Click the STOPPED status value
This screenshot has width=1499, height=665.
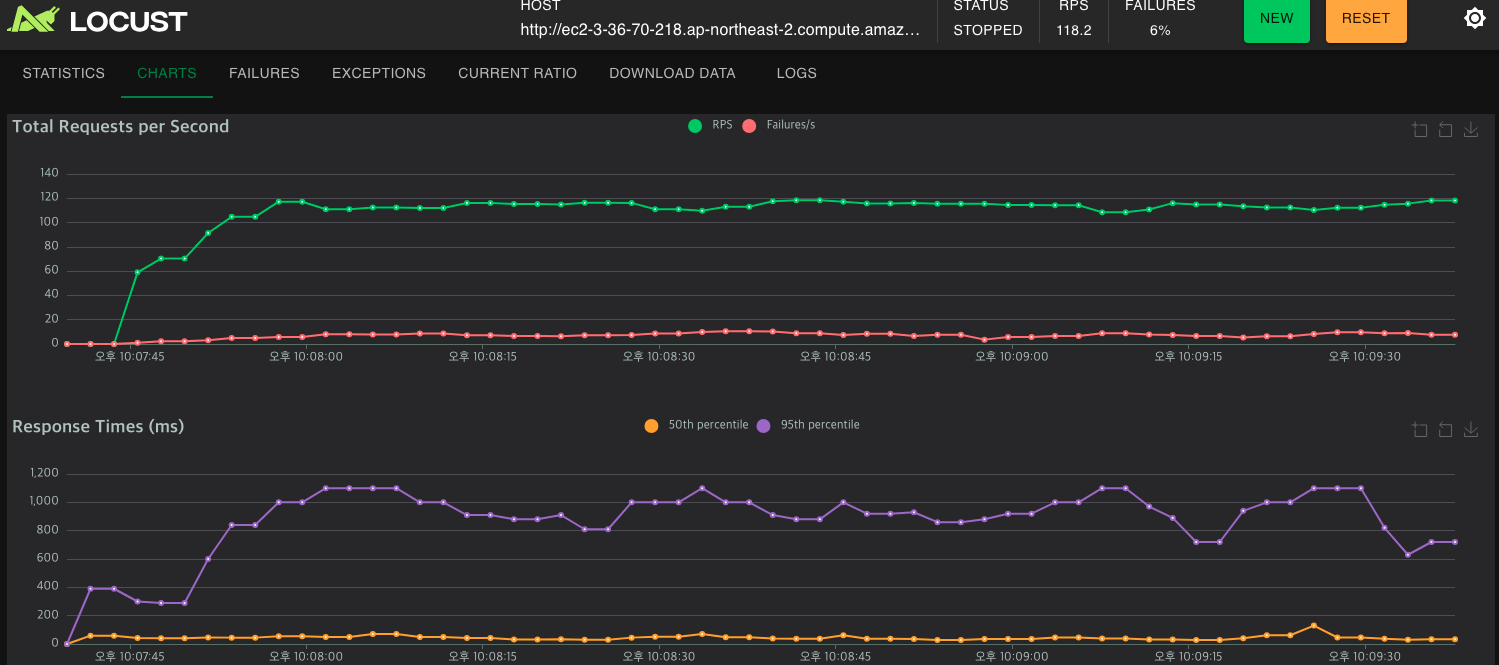[x=988, y=30]
